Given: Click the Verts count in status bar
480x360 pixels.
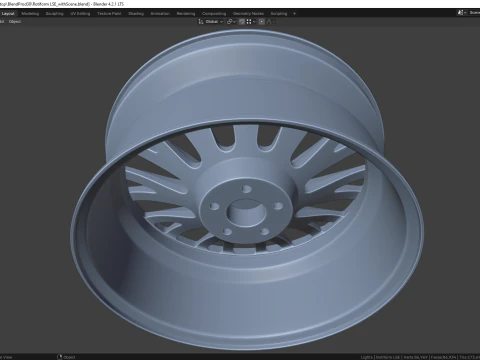Looking at the screenshot, I should [x=415, y=357].
